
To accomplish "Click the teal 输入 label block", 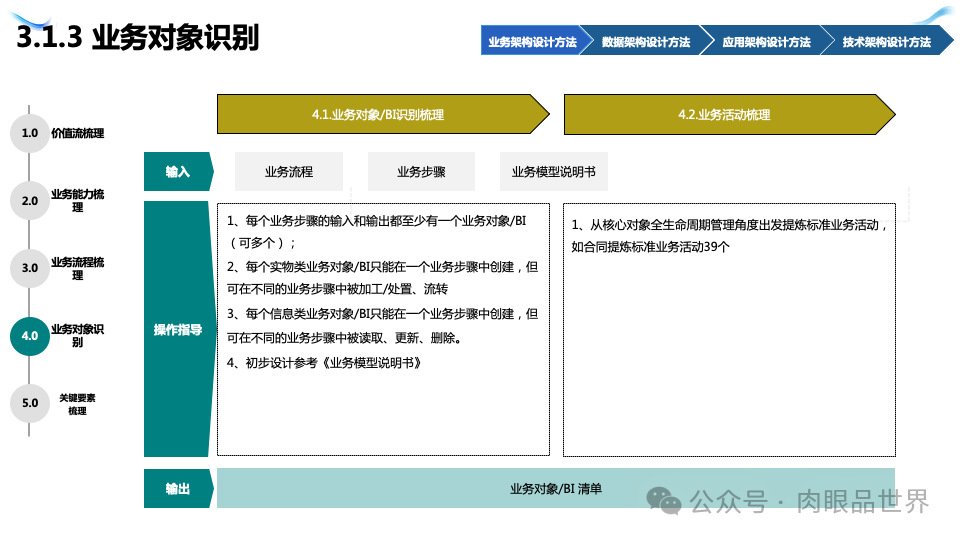I will pyautogui.click(x=178, y=171).
